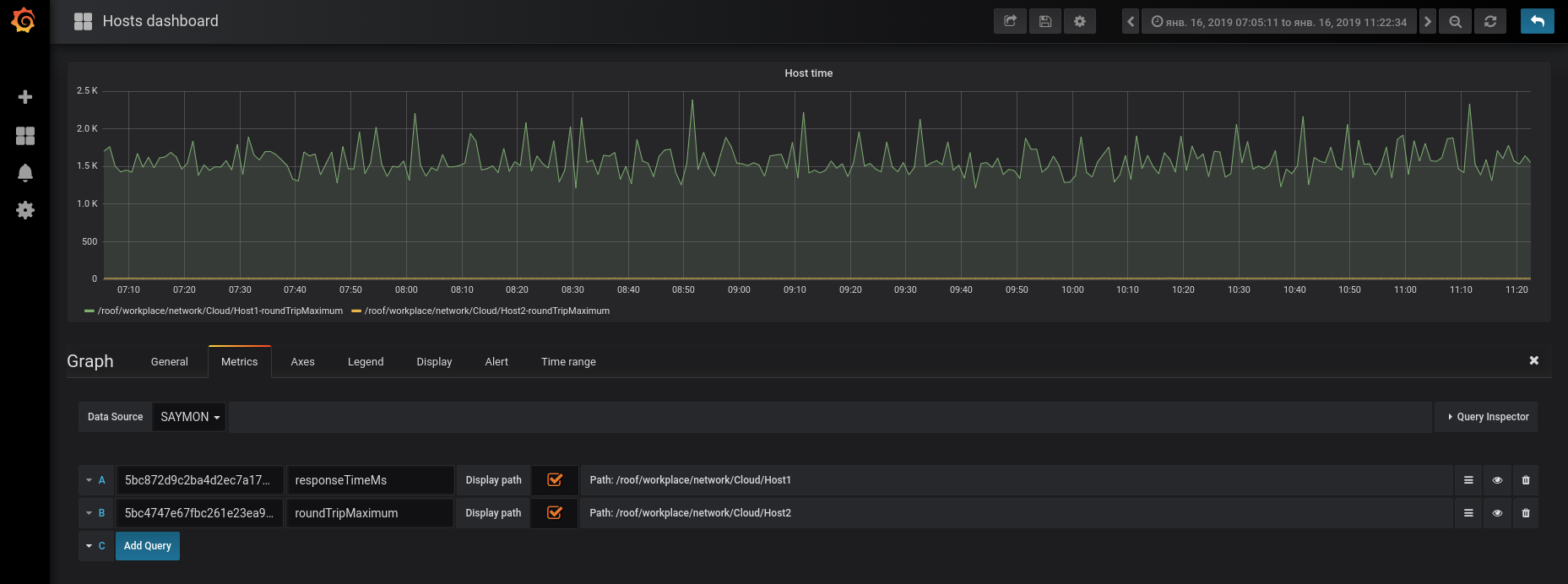
Task: Open dashboard settings gear in top bar
Action: 1080,21
